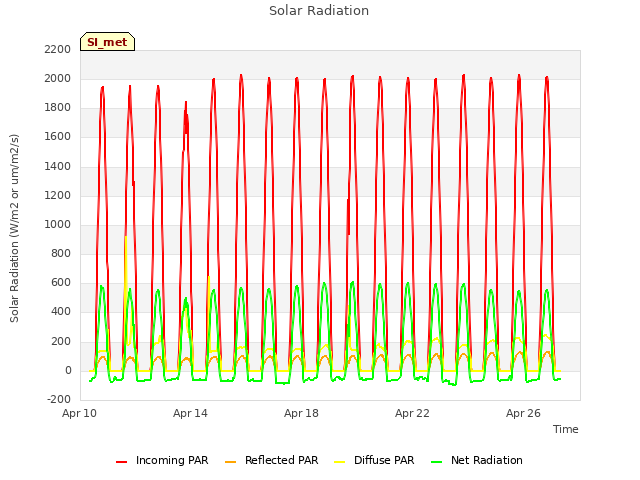Image resolution: width=640 pixels, height=480 pixels.
Task: Click the yellow Diffuse PAR legend swatch
Action: tap(340, 462)
